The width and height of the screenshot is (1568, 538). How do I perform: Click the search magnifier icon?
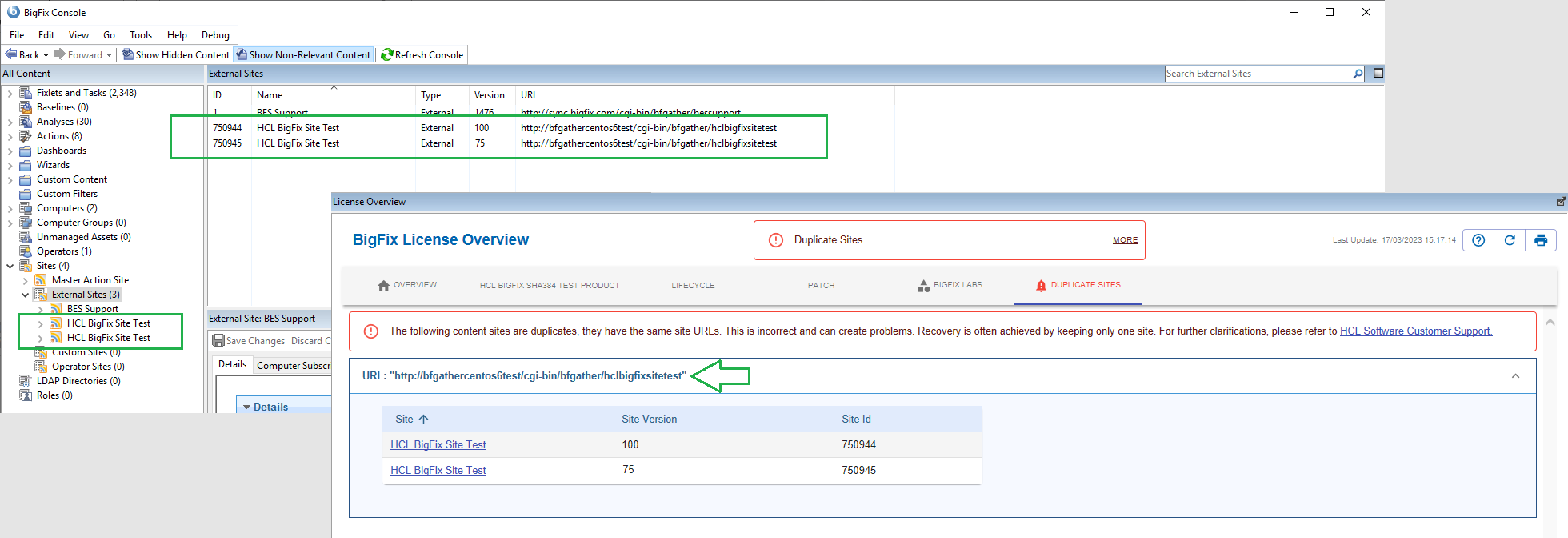point(1358,74)
